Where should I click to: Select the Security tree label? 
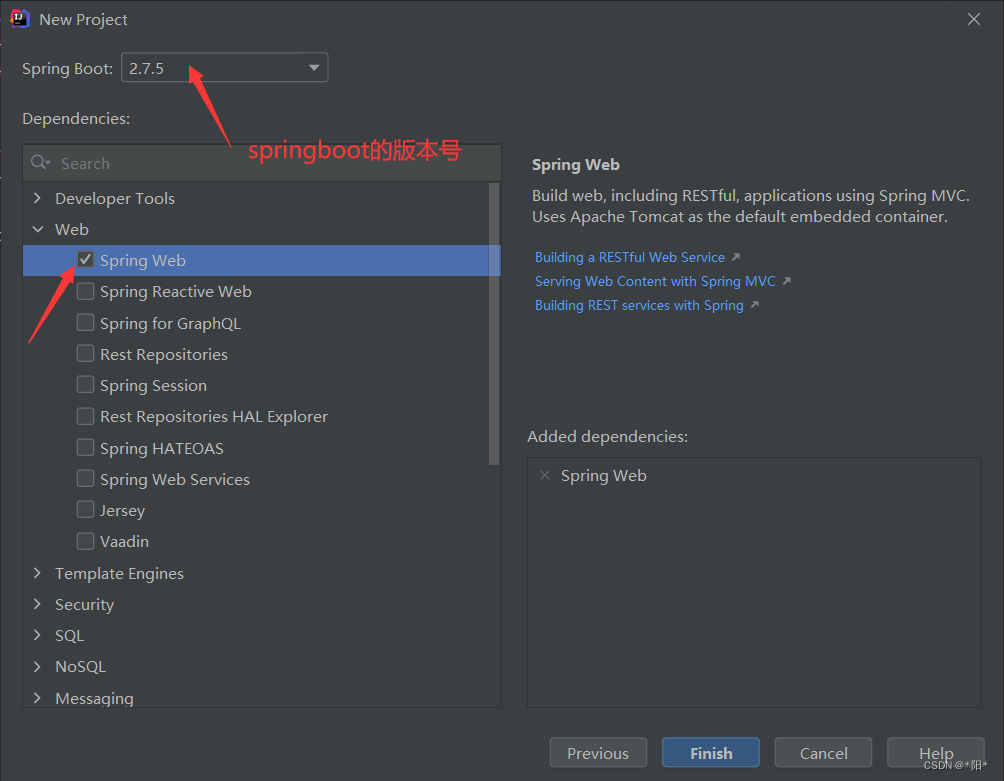tap(85, 605)
